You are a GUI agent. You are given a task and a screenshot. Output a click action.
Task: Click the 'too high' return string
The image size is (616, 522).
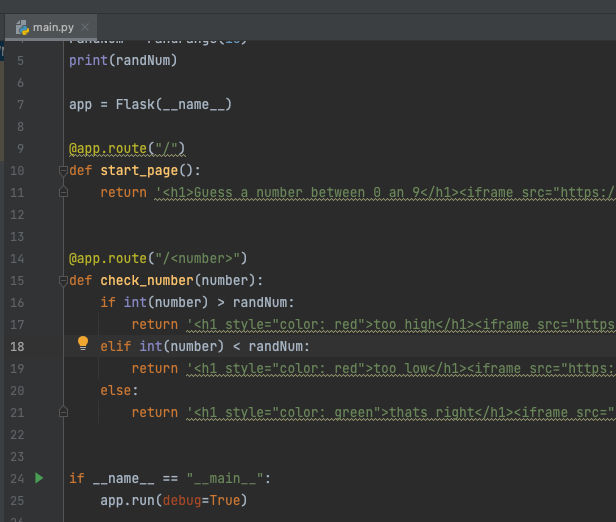click(x=401, y=324)
